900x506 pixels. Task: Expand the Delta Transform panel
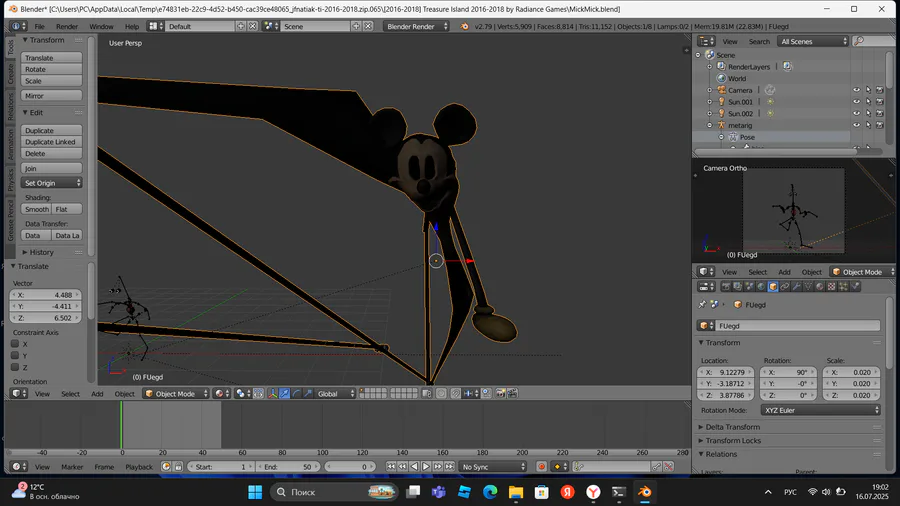click(x=732, y=427)
